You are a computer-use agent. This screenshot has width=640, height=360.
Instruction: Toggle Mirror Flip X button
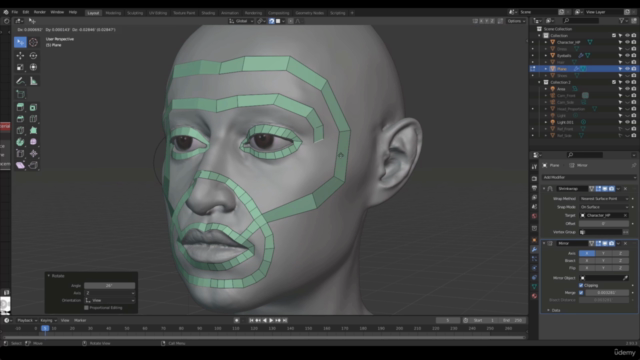click(x=587, y=268)
